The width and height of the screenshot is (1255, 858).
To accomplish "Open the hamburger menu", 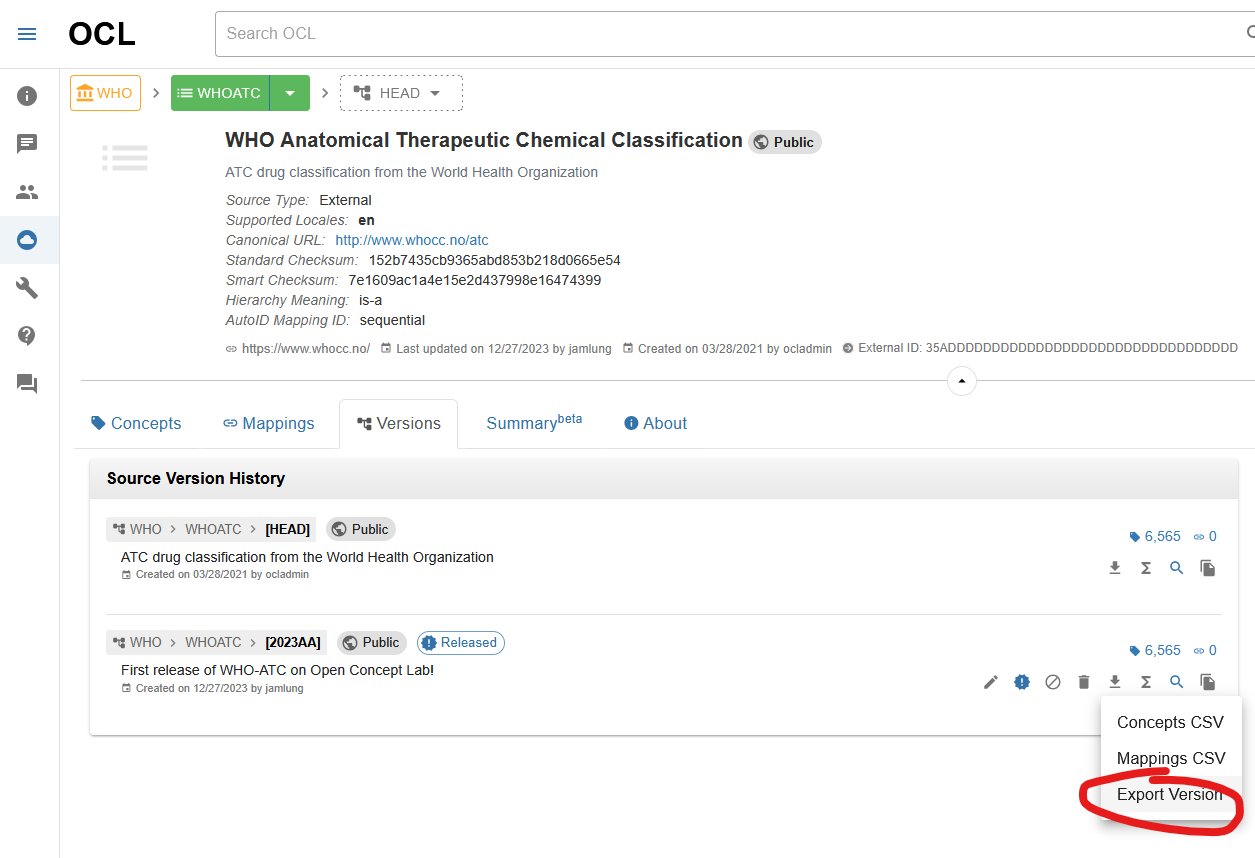I will coord(27,34).
